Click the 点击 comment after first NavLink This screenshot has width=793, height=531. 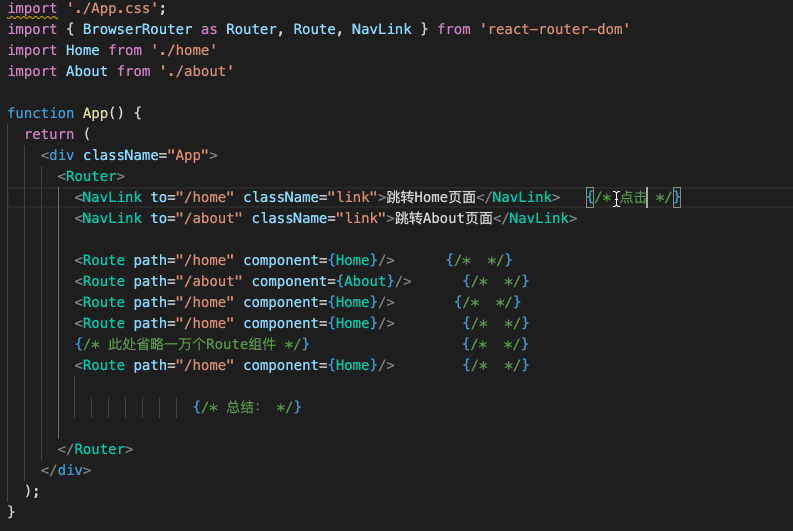(633, 197)
